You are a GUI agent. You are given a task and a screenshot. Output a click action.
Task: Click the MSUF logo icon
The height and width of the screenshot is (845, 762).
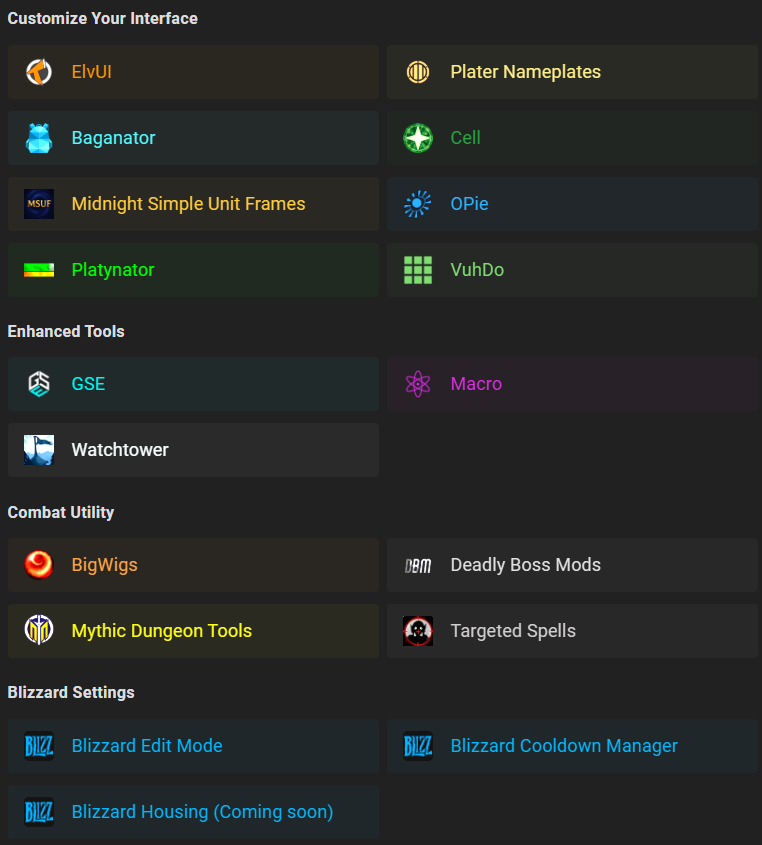(39, 204)
